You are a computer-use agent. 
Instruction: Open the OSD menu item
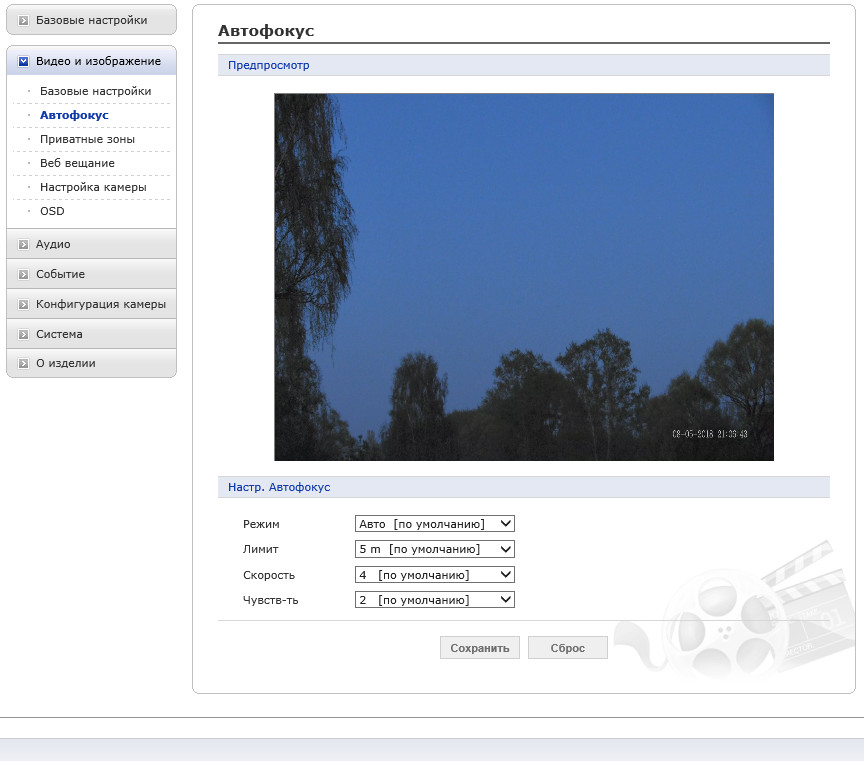(x=52, y=211)
